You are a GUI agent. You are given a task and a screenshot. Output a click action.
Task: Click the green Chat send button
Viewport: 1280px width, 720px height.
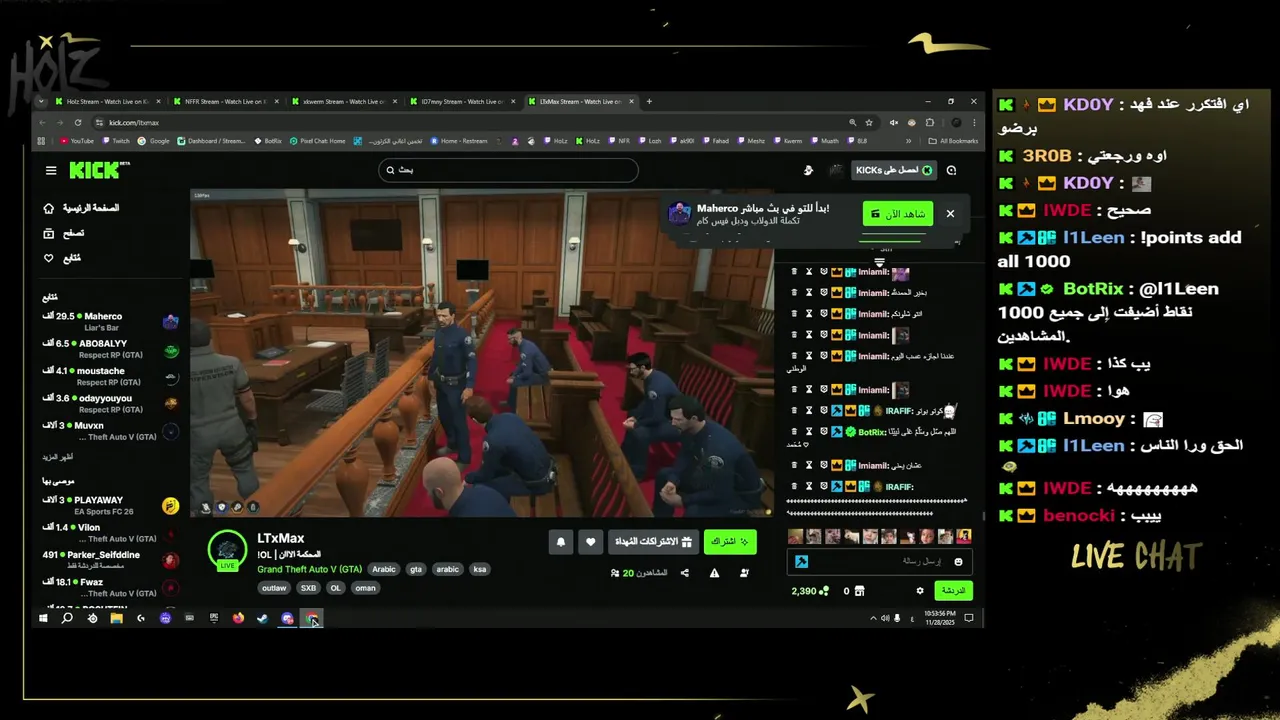coord(954,591)
